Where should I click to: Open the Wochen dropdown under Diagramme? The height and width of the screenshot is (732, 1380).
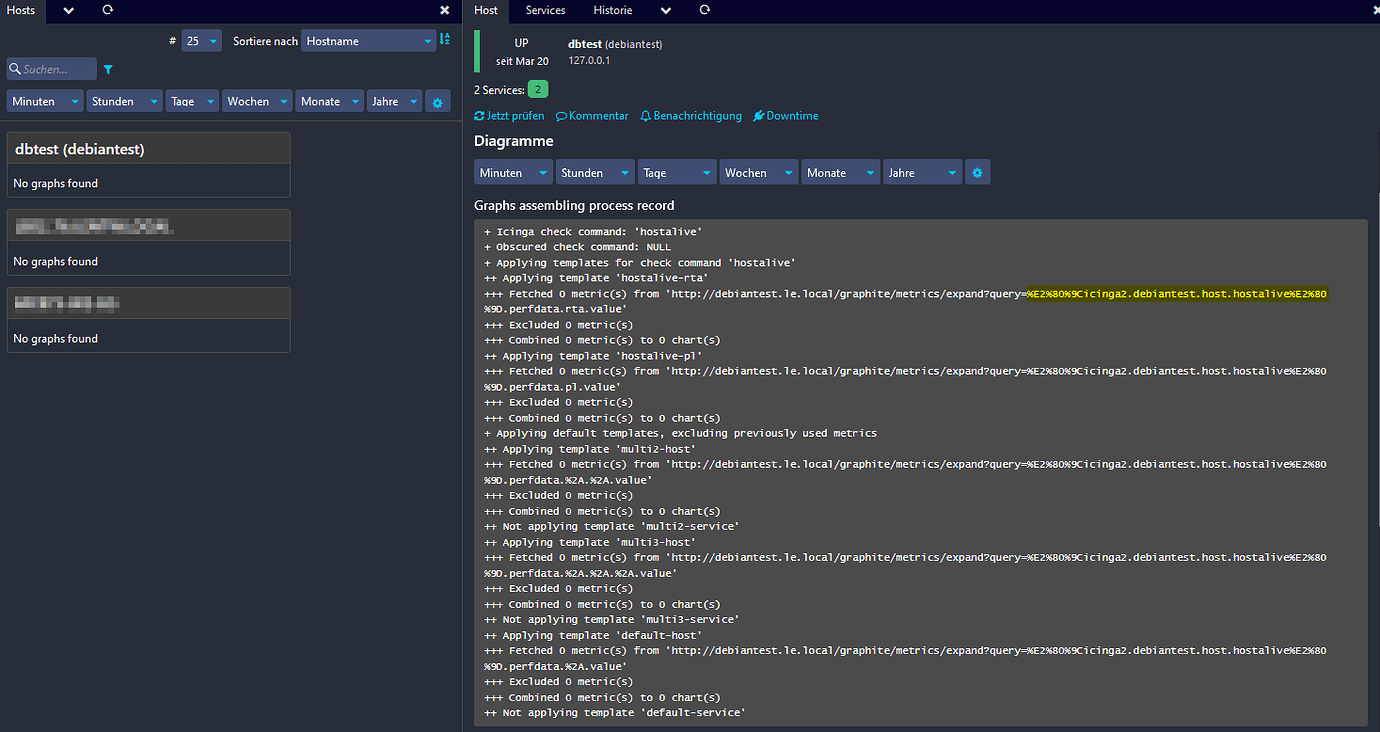coord(759,173)
